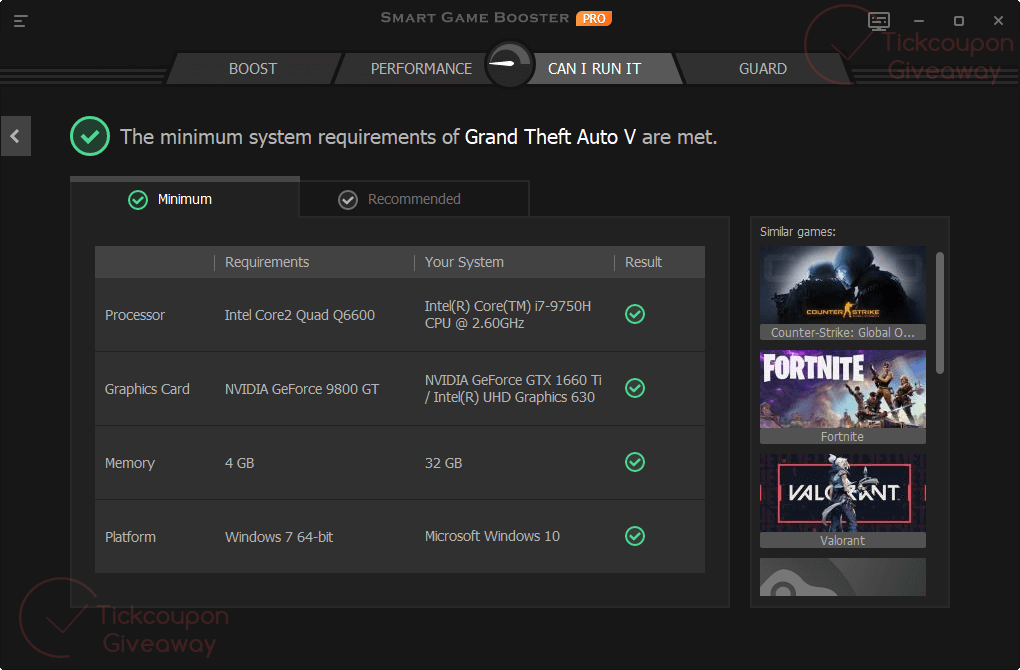Screen dimensions: 1020x670
Task: Open the Fortnite similar game thumbnail
Action: coord(842,397)
